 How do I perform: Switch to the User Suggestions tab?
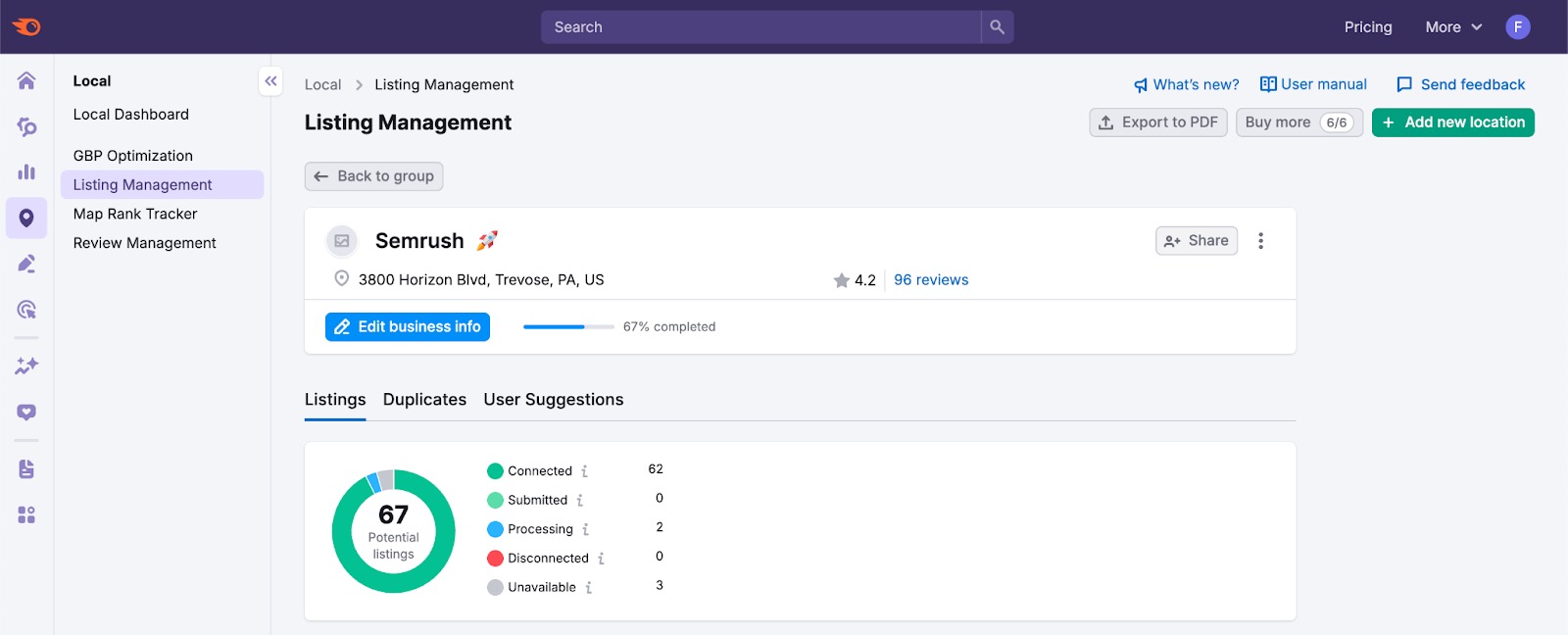[553, 400]
